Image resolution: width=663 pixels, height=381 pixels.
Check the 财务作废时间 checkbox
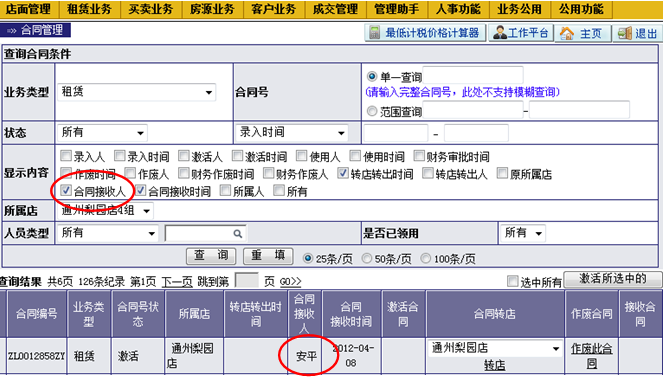(184, 173)
